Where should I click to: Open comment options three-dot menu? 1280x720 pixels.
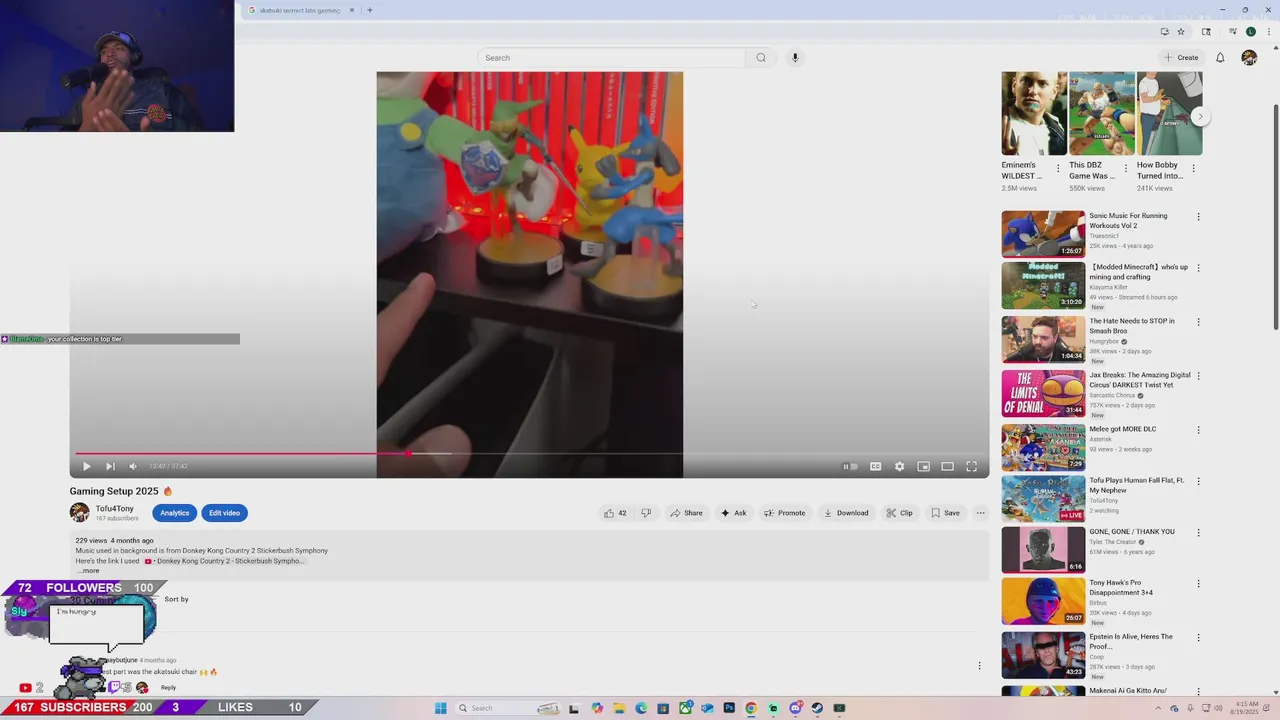pyautogui.click(x=979, y=666)
